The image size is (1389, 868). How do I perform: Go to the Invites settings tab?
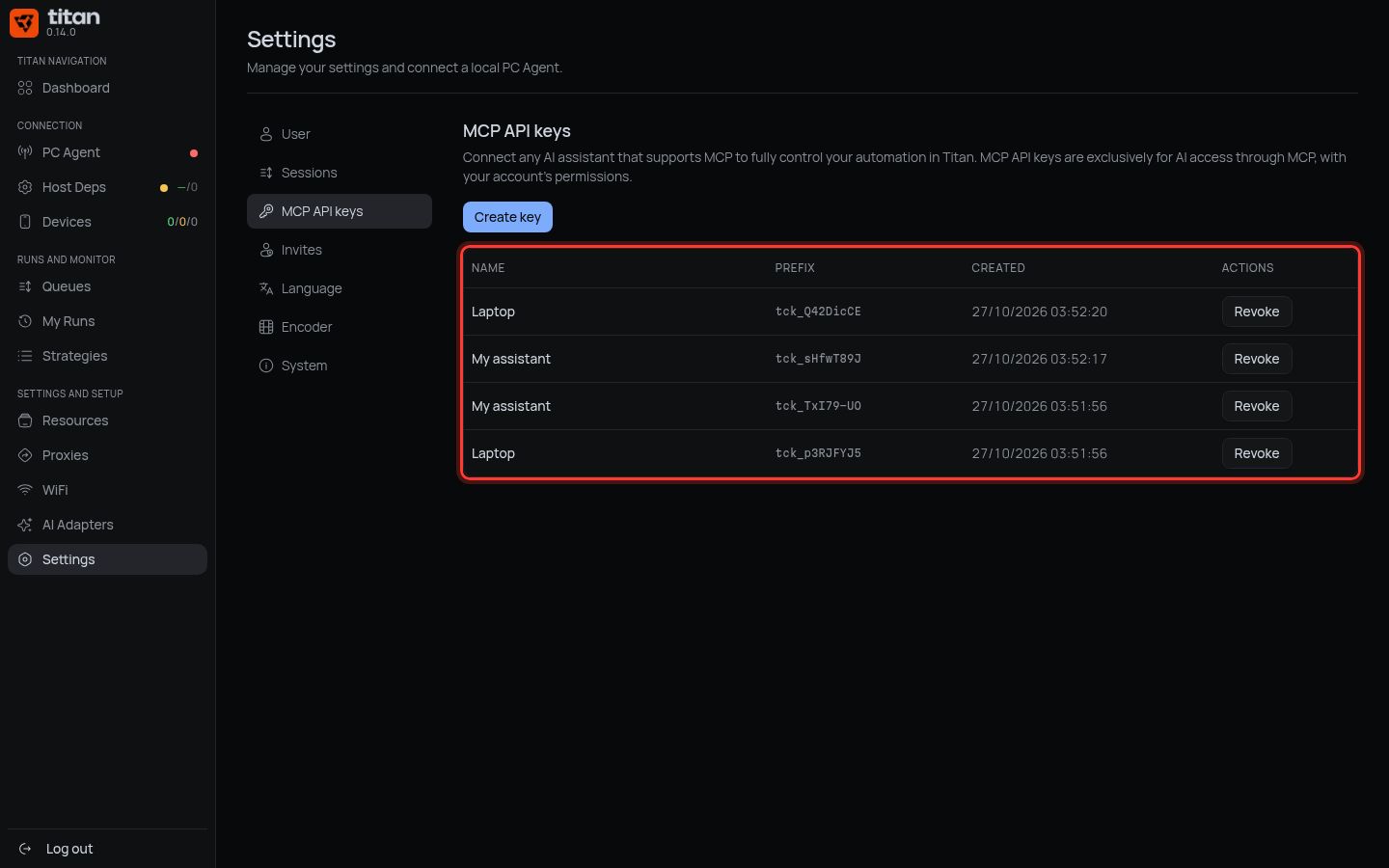coord(340,250)
